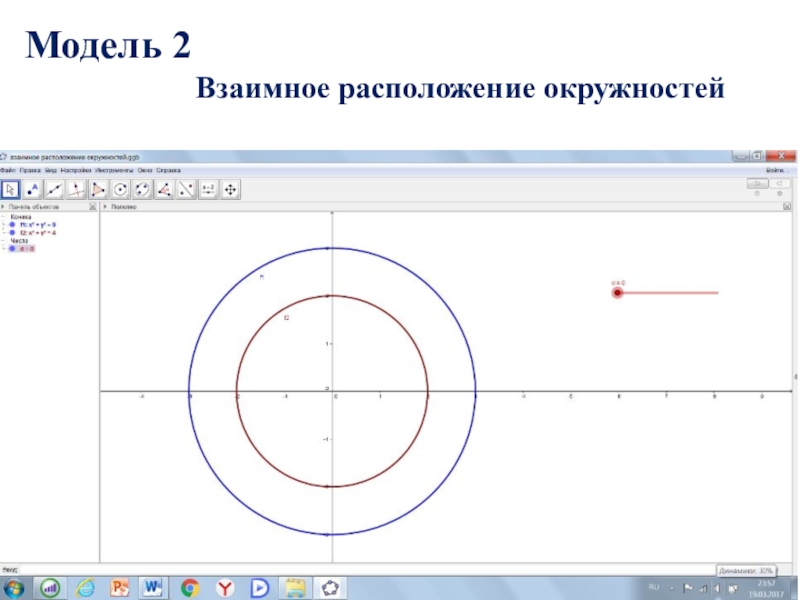The image size is (800, 600).
Task: Select the Slider a=2 tool
Action: (x=208, y=190)
